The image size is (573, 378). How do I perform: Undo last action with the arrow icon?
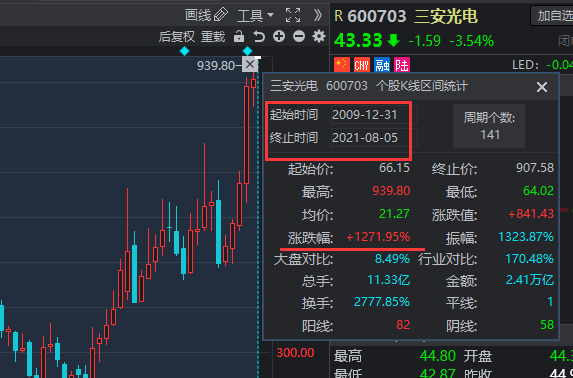(259, 37)
